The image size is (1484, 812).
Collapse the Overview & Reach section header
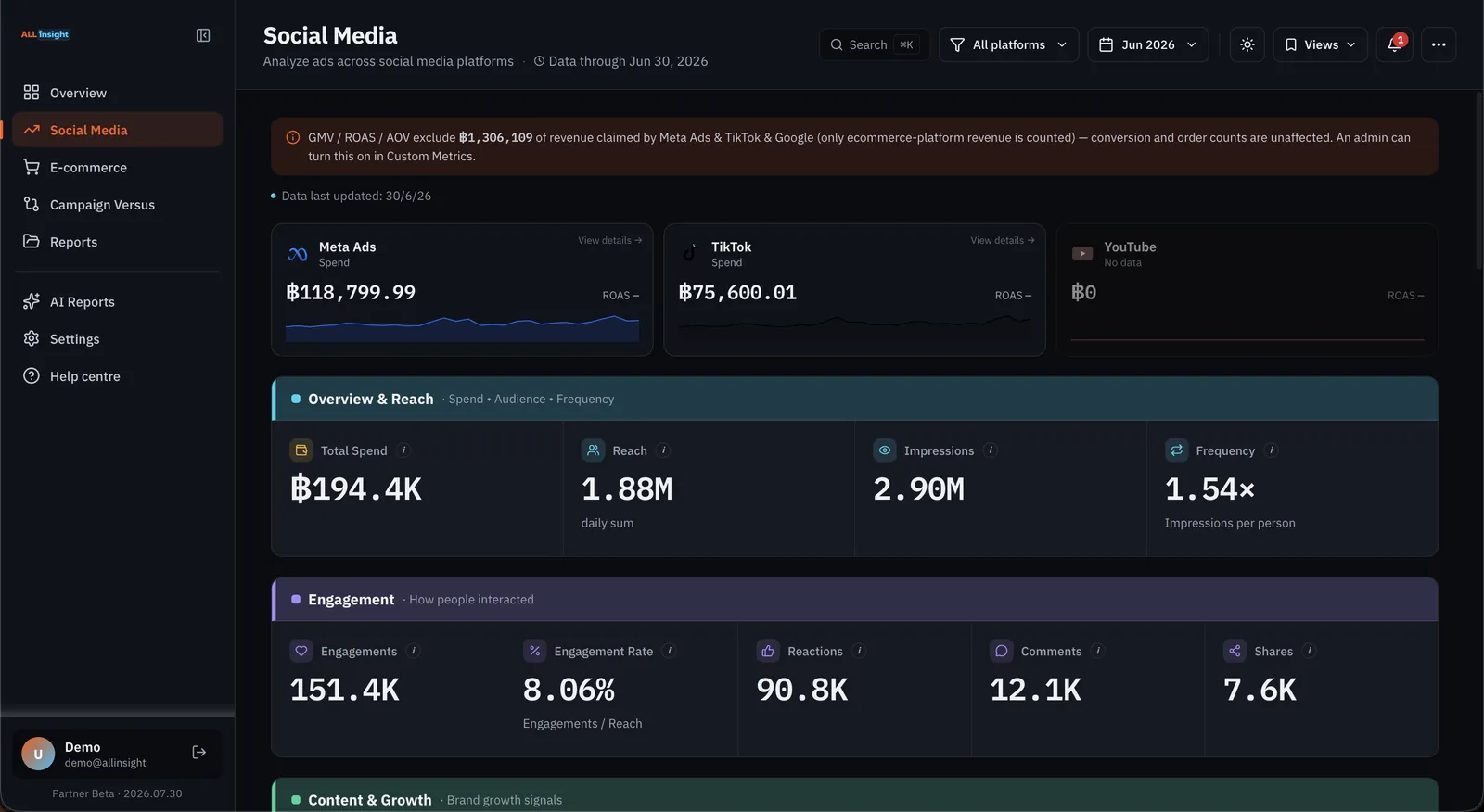[x=854, y=399]
